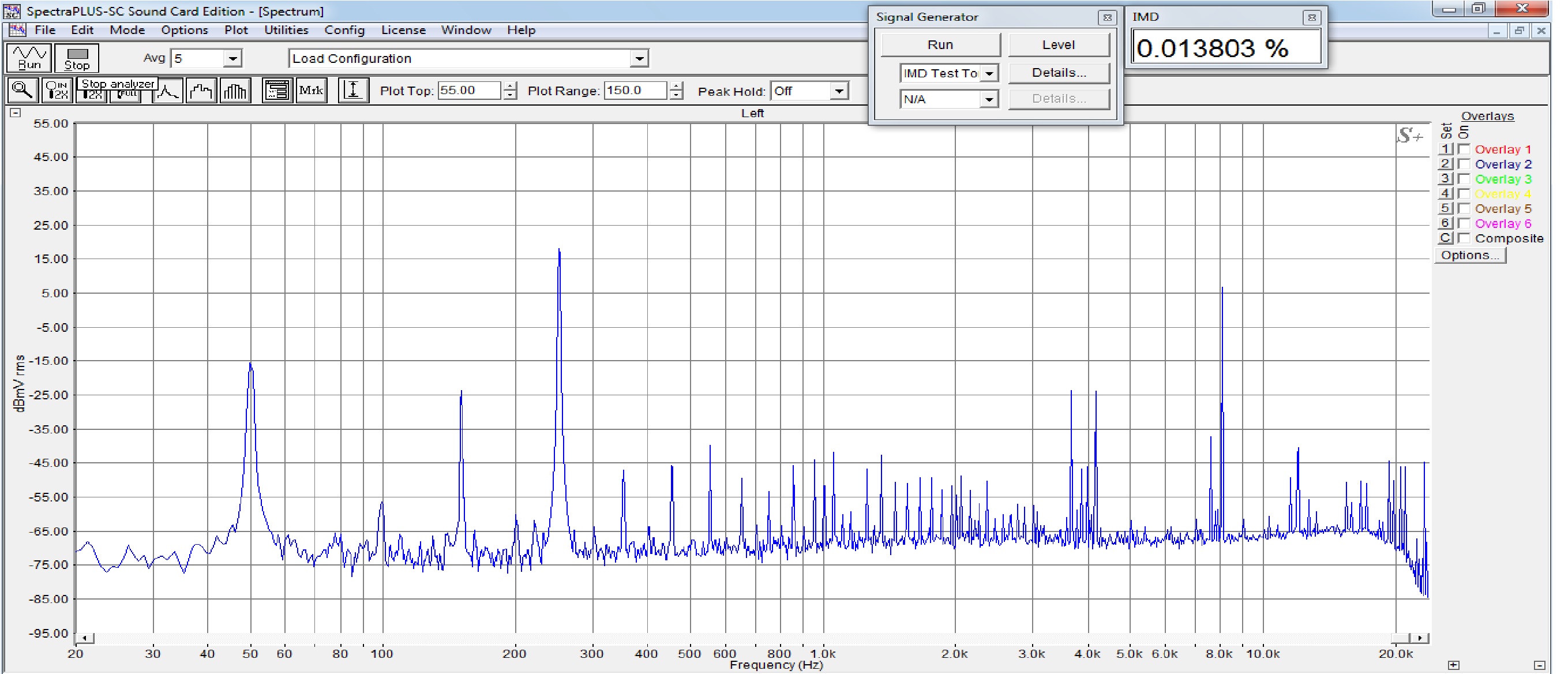Click the Signal Generator Level button
The height and width of the screenshot is (674, 1568).
pos(1058,44)
